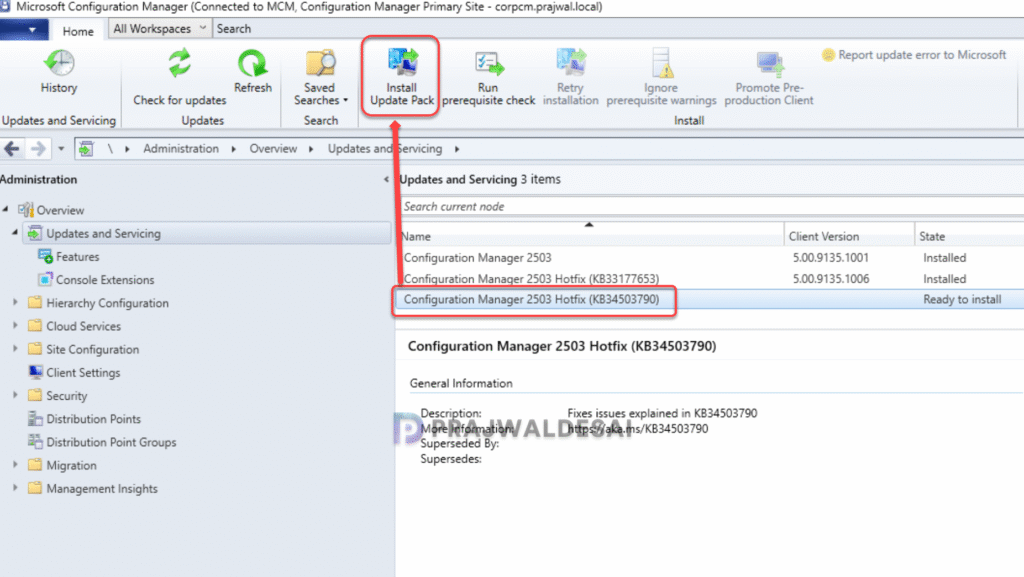Viewport: 1024px width, 577px height.
Task: Open the History ribbon button
Action: pos(59,72)
